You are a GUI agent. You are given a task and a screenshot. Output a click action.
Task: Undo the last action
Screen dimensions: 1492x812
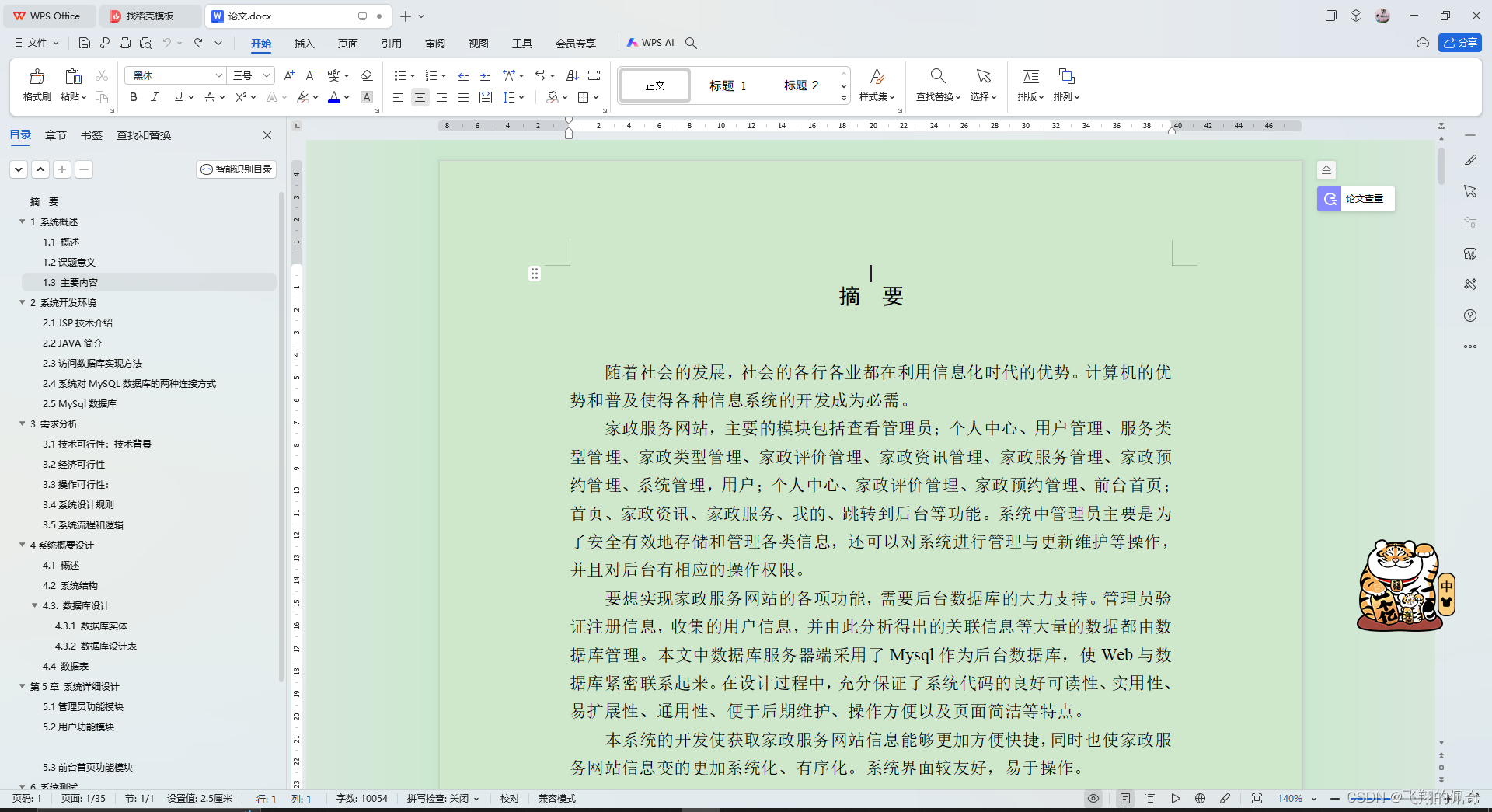click(166, 43)
